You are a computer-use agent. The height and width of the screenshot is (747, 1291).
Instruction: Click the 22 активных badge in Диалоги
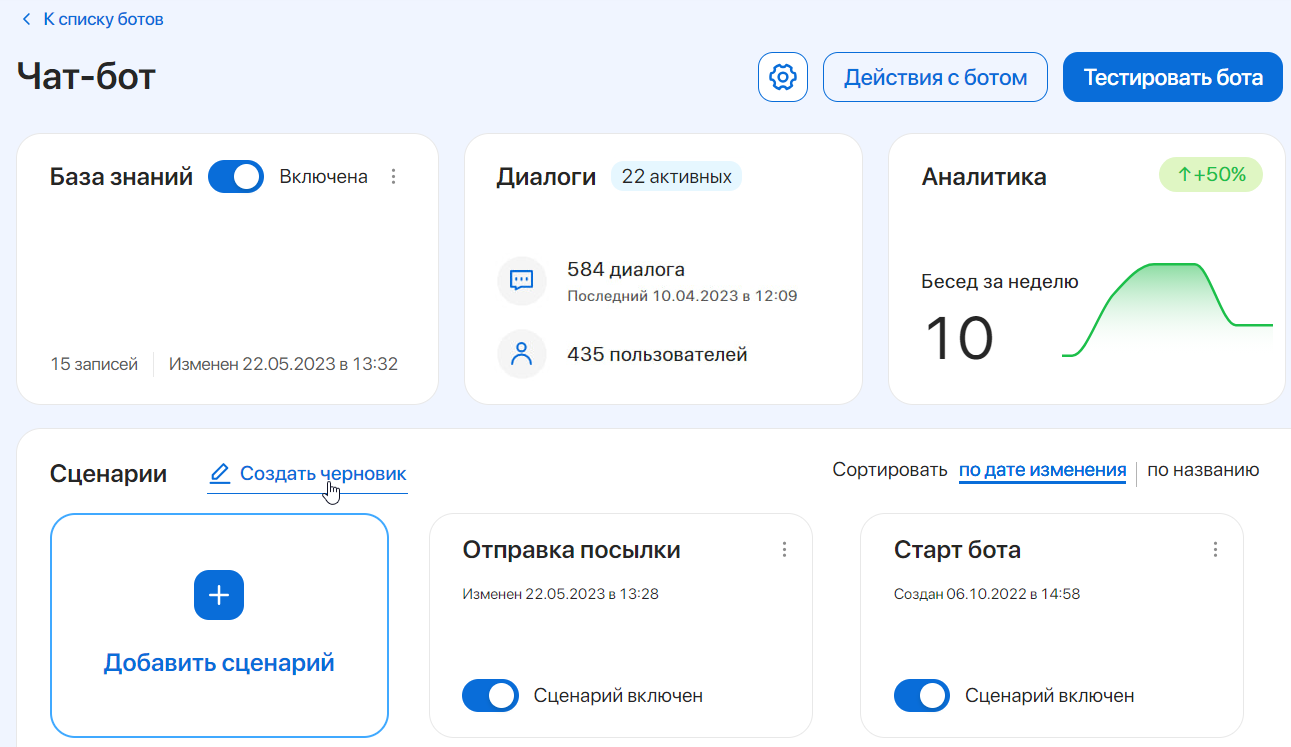tap(676, 174)
